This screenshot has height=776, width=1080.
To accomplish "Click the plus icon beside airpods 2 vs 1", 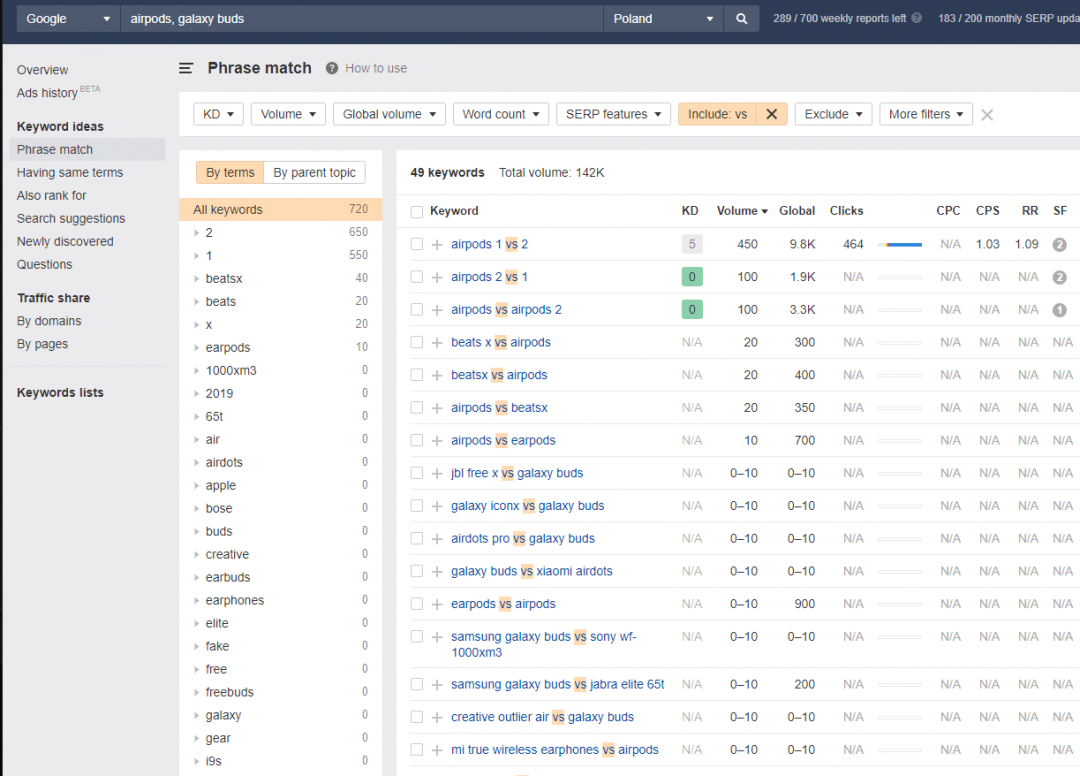I will pos(437,277).
